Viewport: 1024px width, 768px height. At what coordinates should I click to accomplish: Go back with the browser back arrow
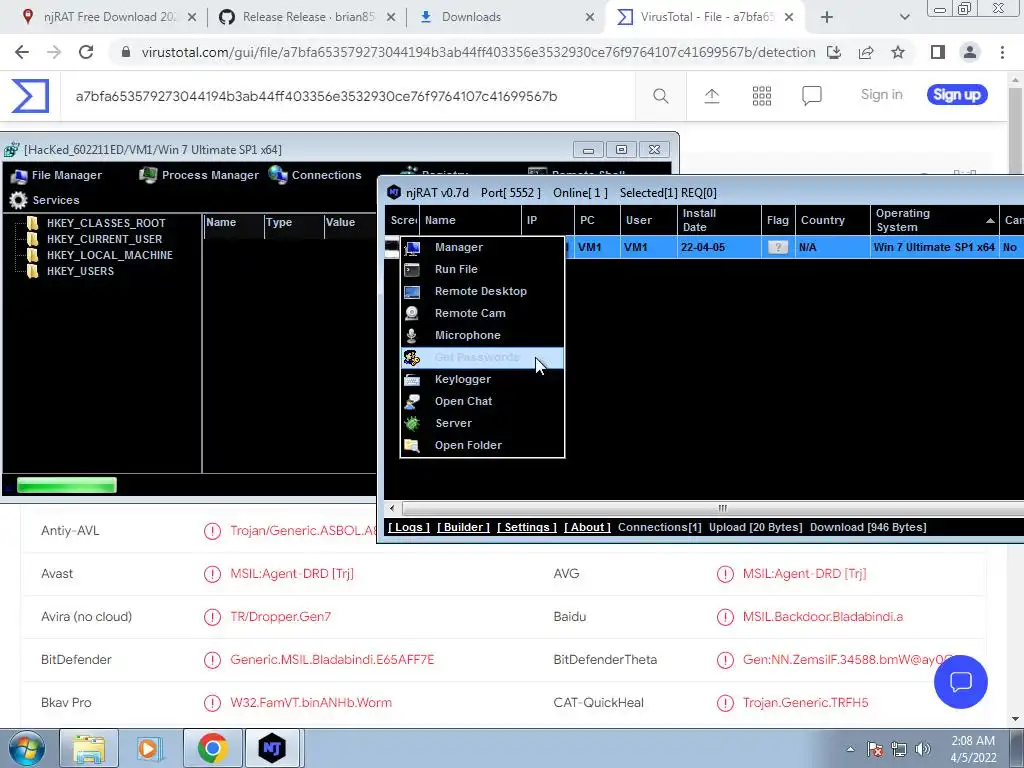click(22, 52)
